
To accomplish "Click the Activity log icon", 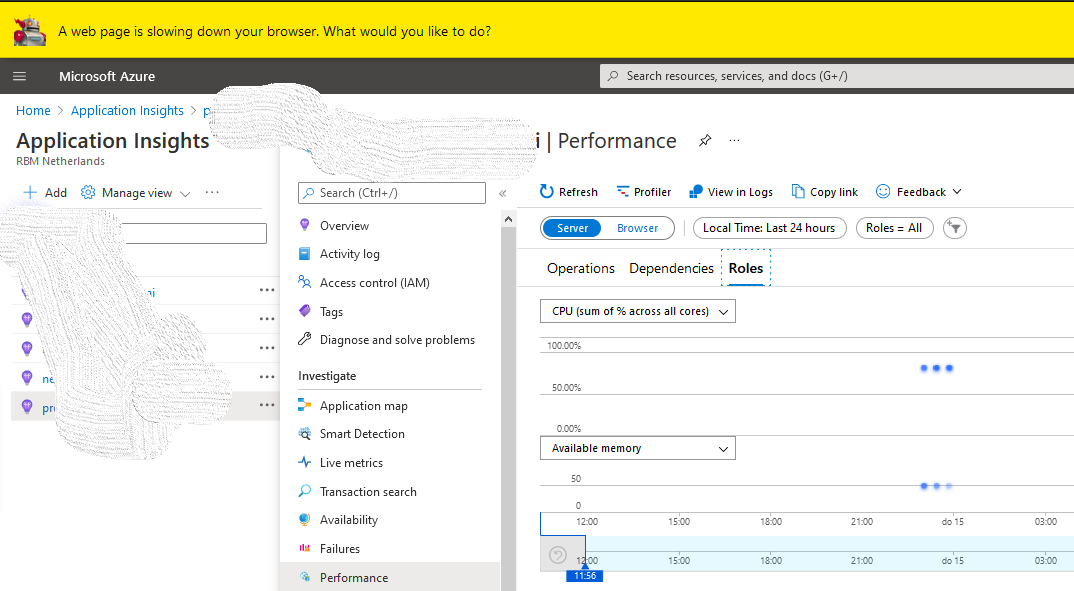I will coord(305,253).
